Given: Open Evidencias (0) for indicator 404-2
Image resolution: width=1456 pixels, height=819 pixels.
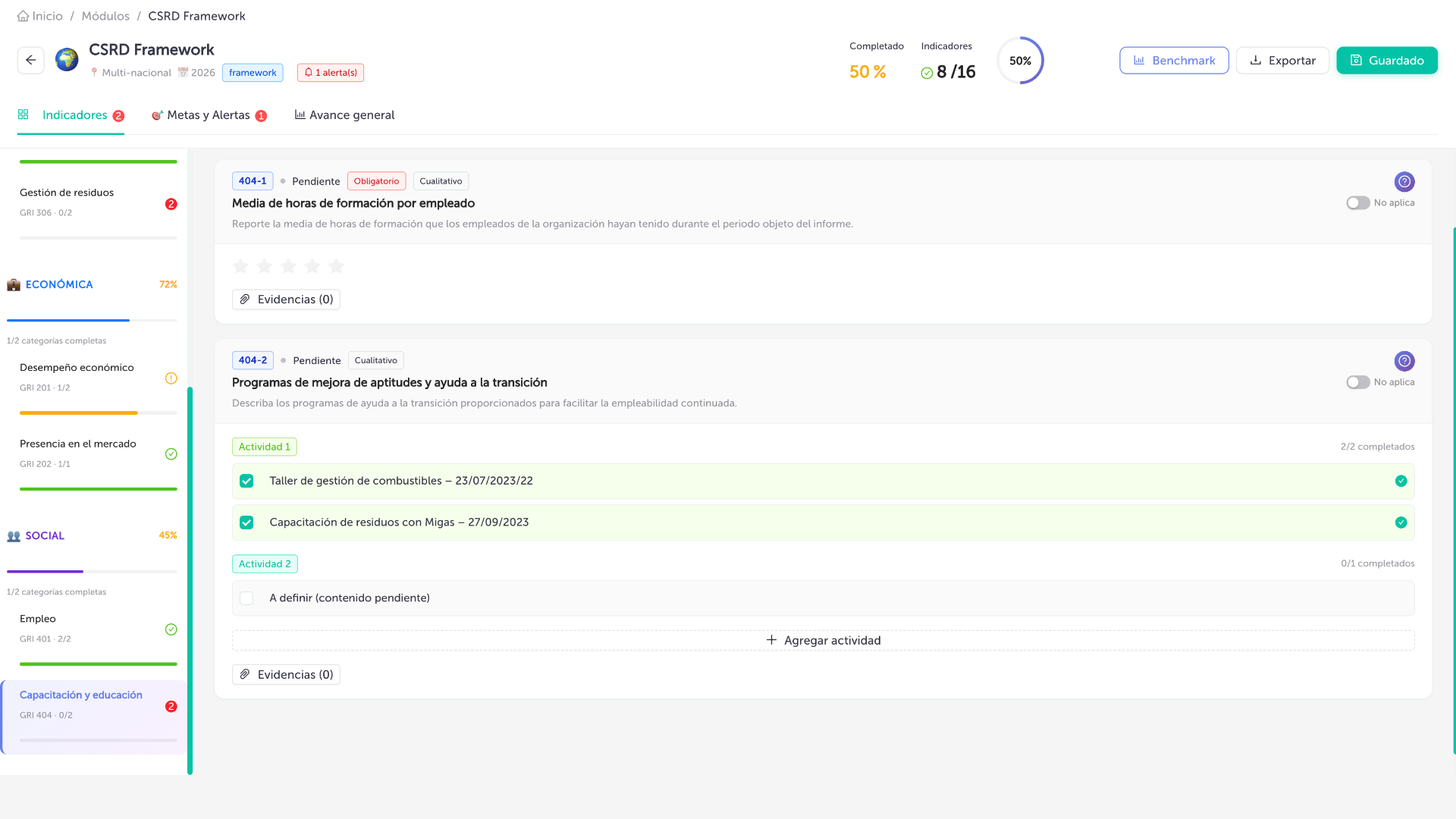Looking at the screenshot, I should [x=286, y=675].
